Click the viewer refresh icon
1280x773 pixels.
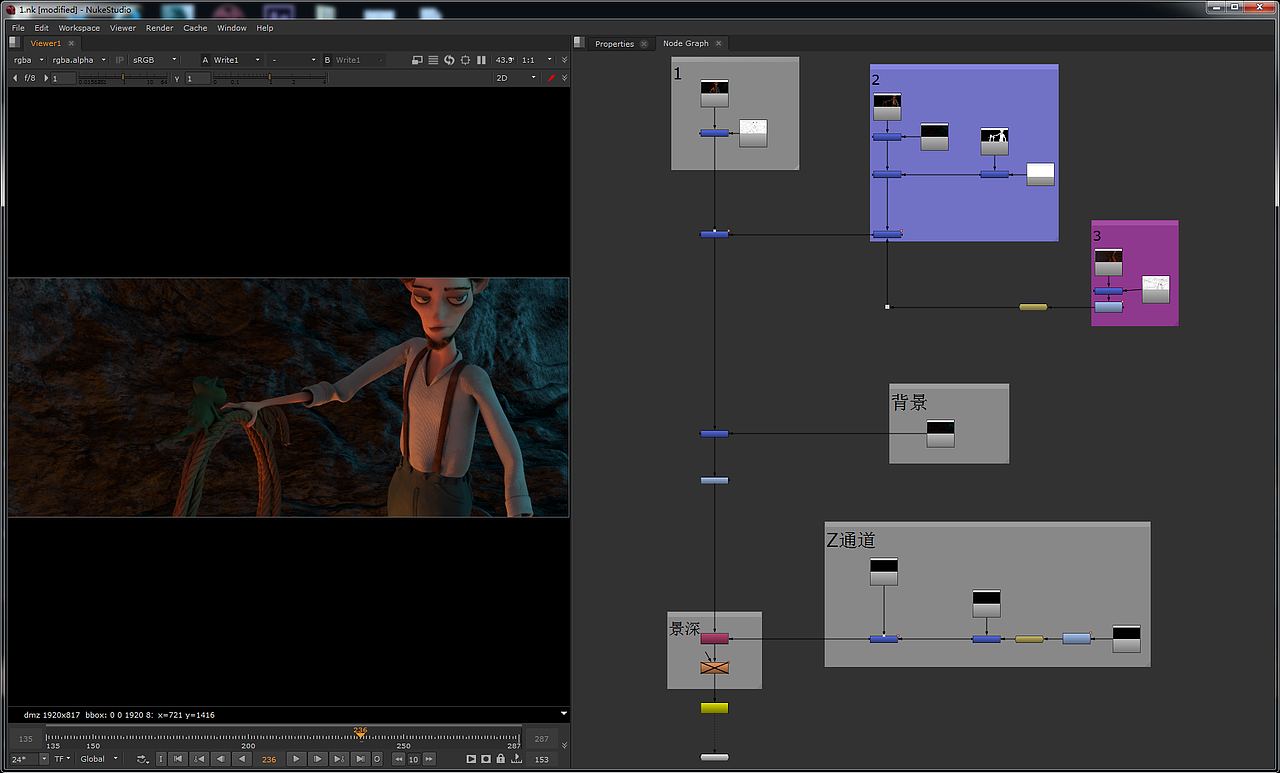(x=449, y=60)
